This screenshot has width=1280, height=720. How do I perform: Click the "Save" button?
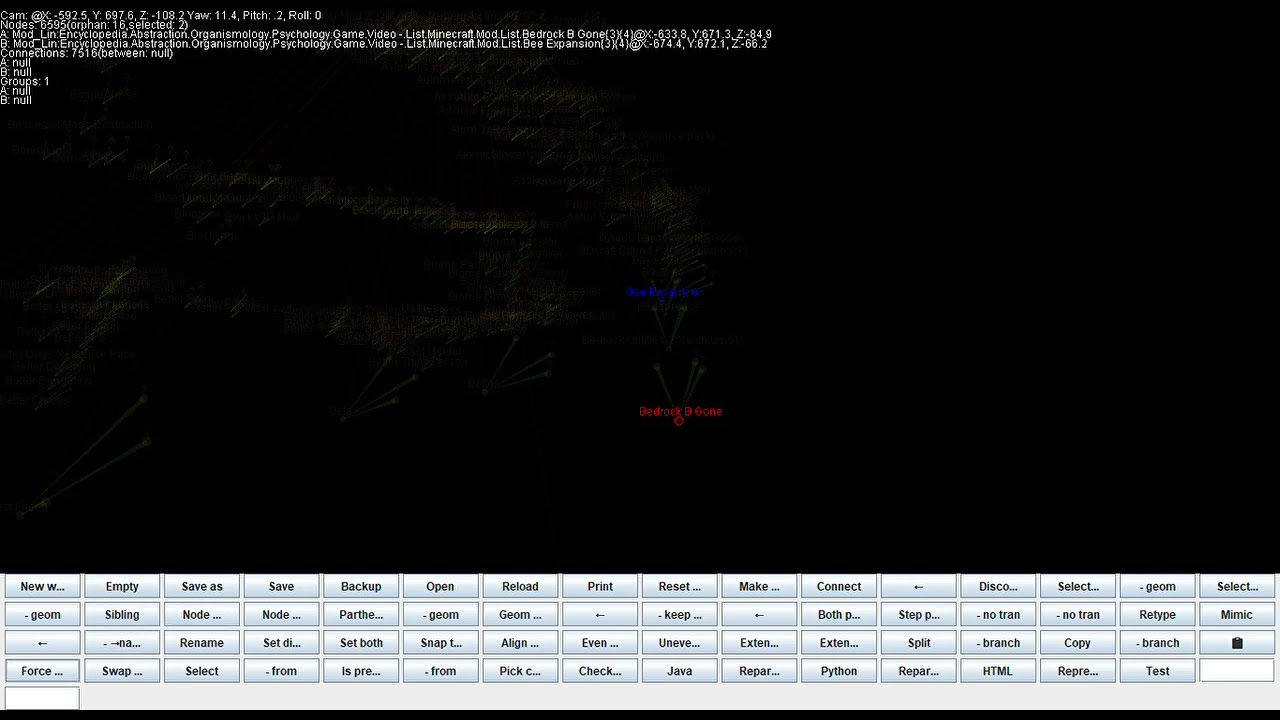click(x=281, y=587)
